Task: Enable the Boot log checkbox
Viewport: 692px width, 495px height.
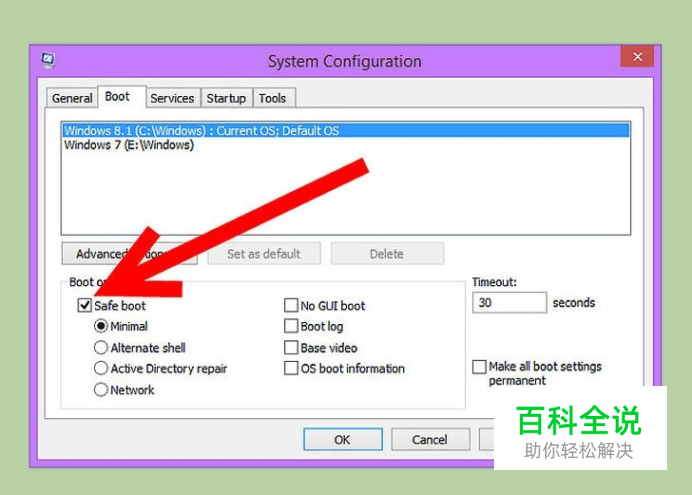Action: (291, 326)
